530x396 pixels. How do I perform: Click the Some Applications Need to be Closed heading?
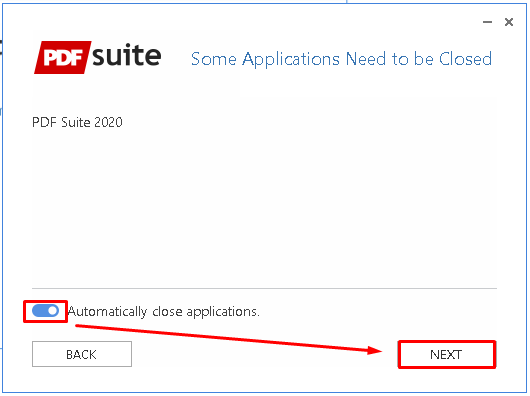(x=341, y=59)
